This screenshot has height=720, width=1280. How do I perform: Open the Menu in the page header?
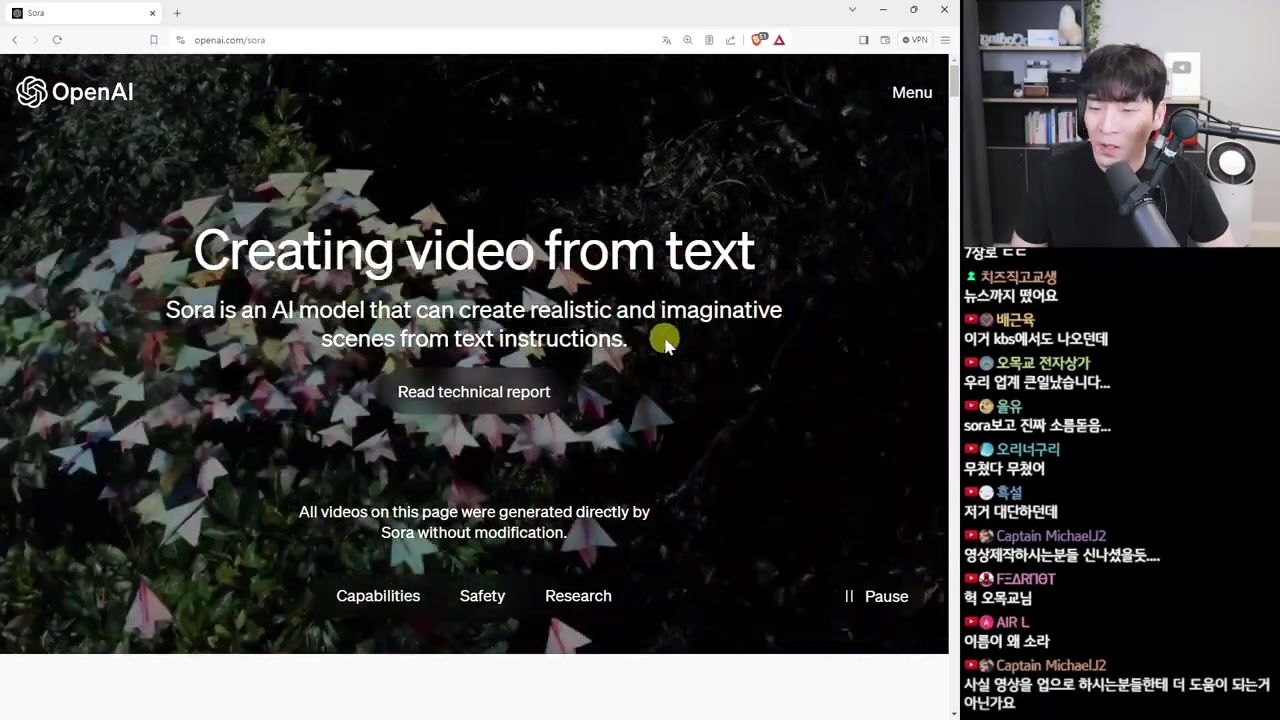click(912, 92)
